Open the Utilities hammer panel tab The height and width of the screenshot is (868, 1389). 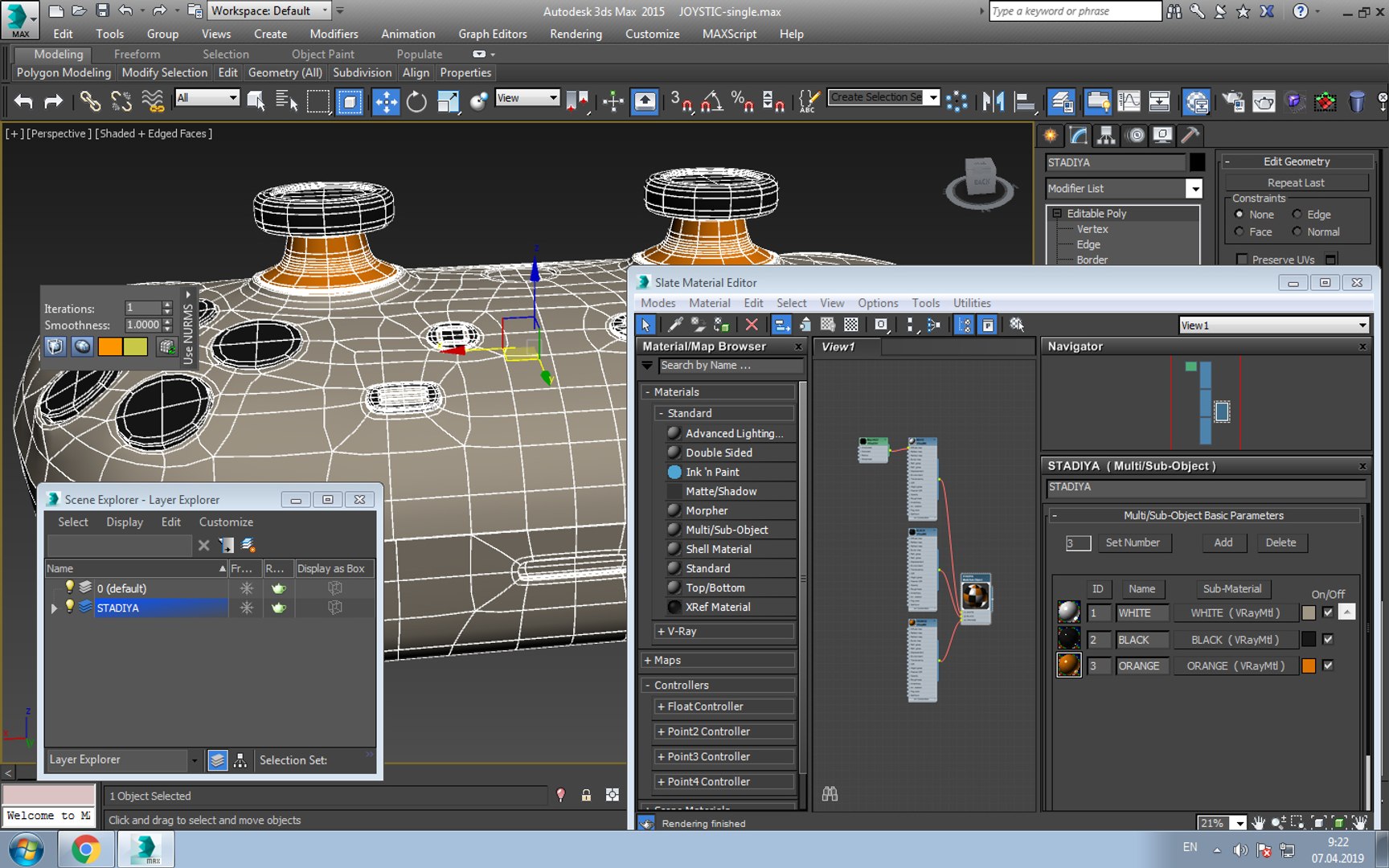point(1190,136)
